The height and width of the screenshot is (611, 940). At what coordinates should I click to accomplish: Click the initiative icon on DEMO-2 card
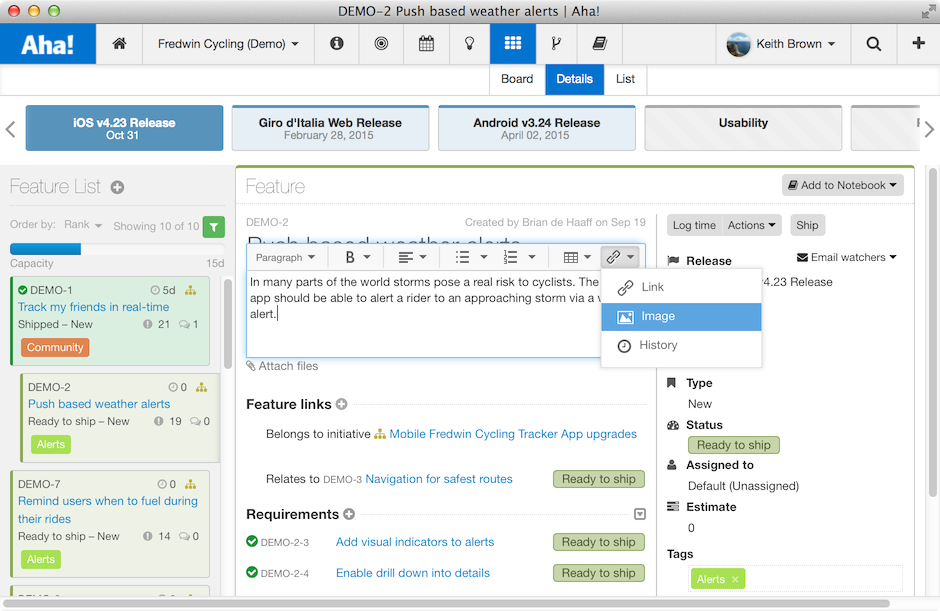pos(201,387)
